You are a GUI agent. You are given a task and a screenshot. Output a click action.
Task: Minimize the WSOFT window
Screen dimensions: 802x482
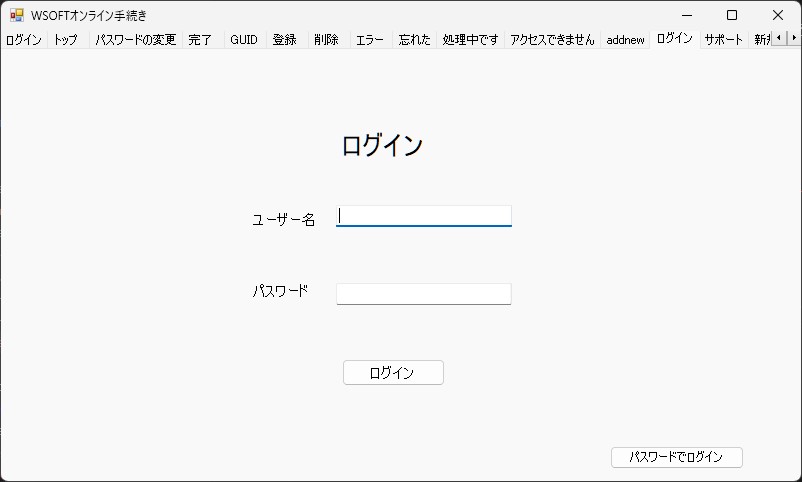687,15
